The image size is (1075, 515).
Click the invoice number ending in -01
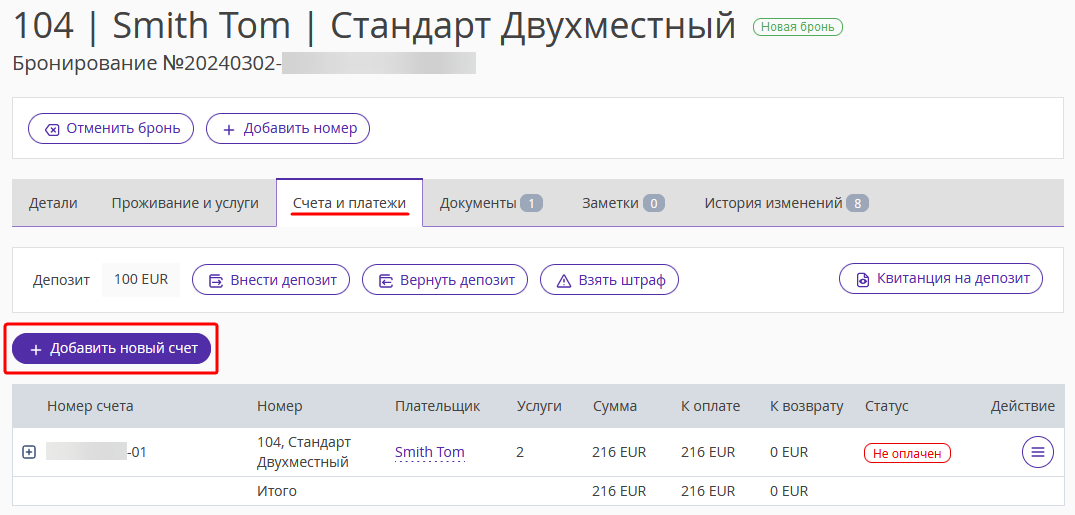click(96, 452)
